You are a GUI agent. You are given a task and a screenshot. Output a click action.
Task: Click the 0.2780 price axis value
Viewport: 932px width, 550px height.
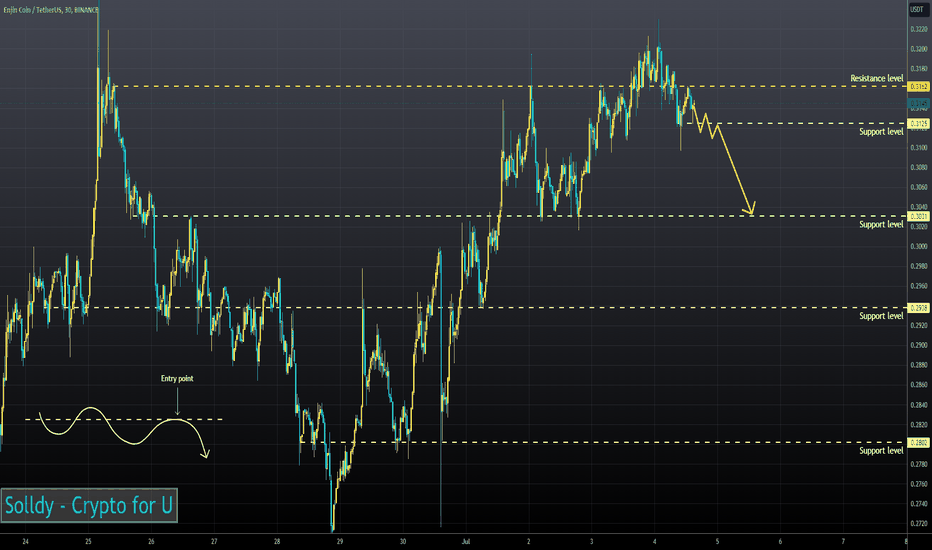(x=918, y=464)
